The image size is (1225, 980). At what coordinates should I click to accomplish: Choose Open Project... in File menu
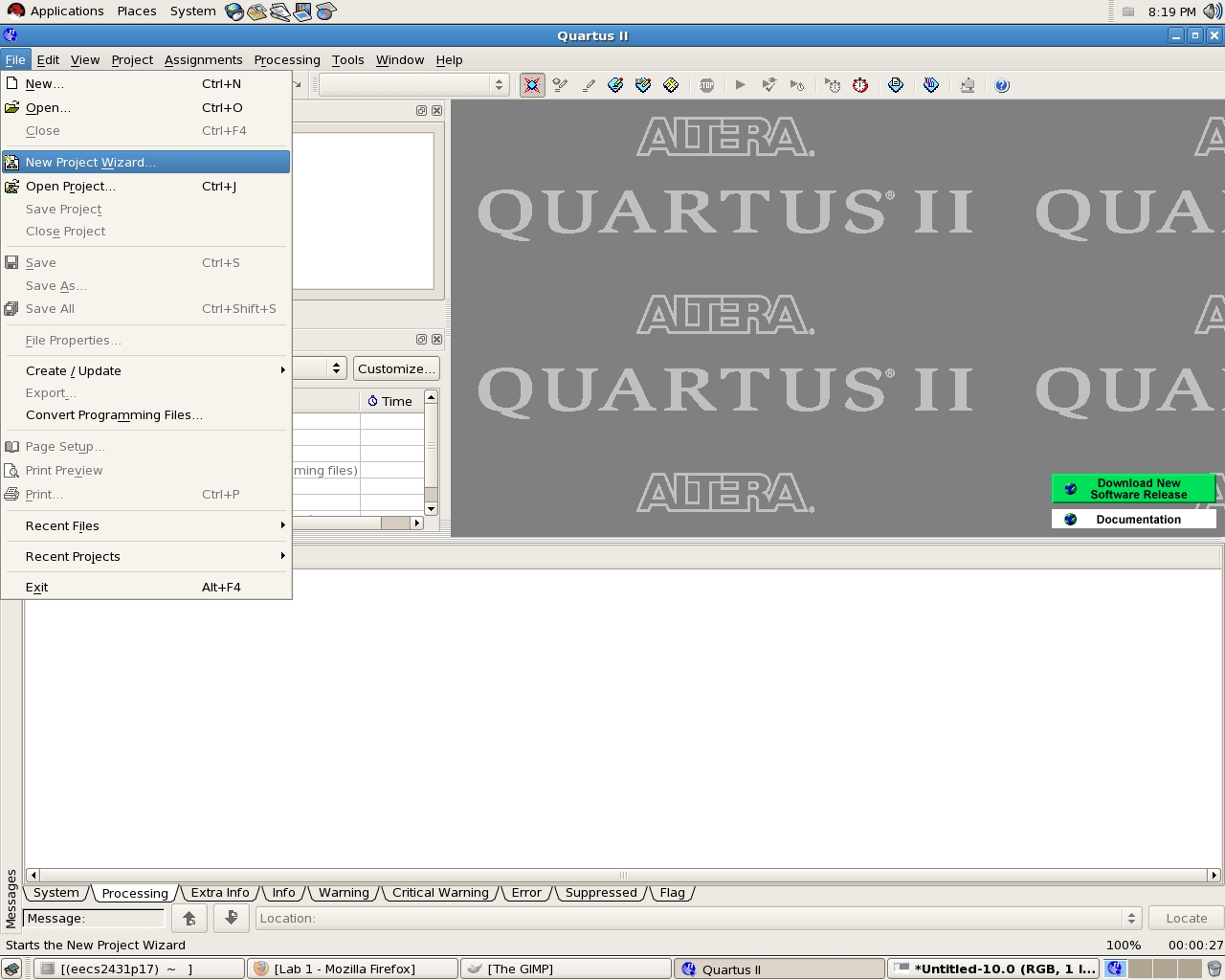[145, 186]
